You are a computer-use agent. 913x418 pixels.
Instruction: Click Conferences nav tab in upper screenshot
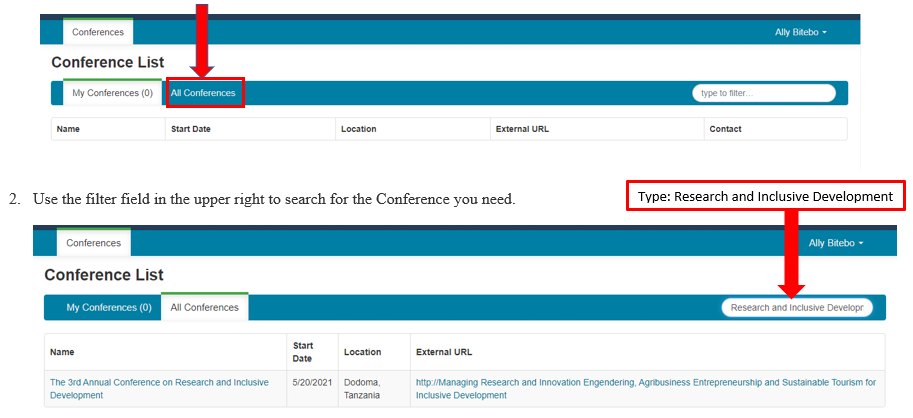[98, 32]
